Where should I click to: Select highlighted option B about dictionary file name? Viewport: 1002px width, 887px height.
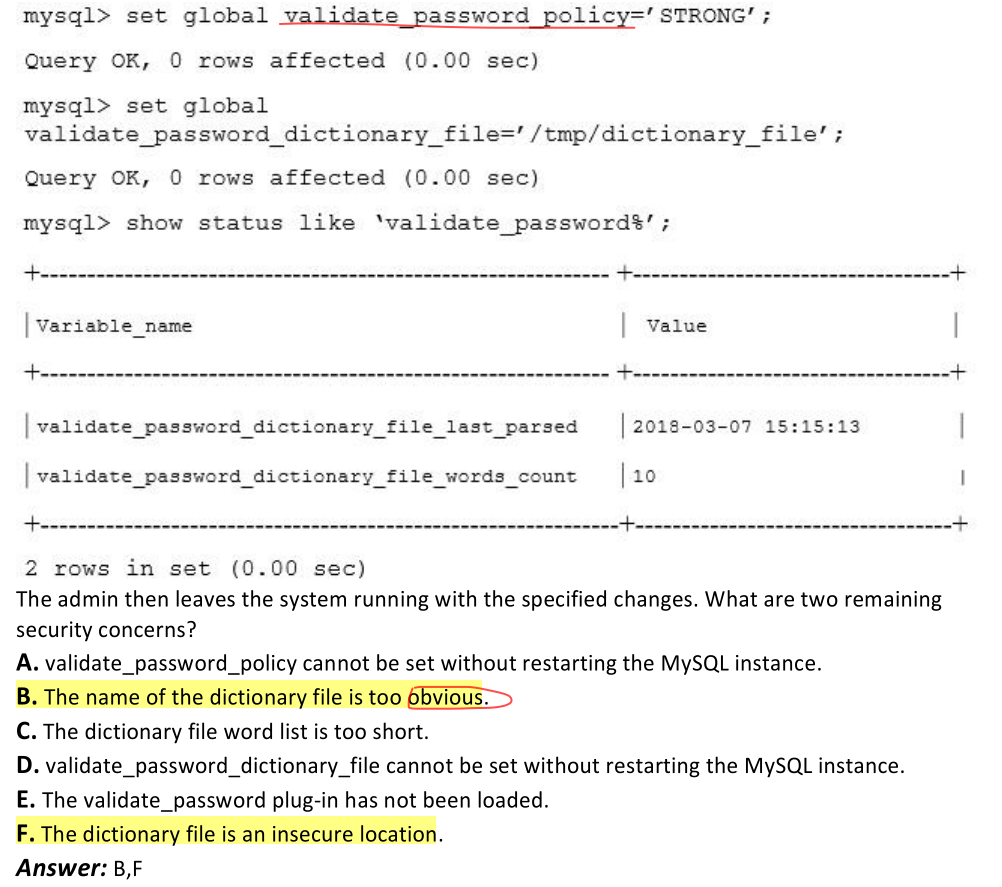point(252,697)
